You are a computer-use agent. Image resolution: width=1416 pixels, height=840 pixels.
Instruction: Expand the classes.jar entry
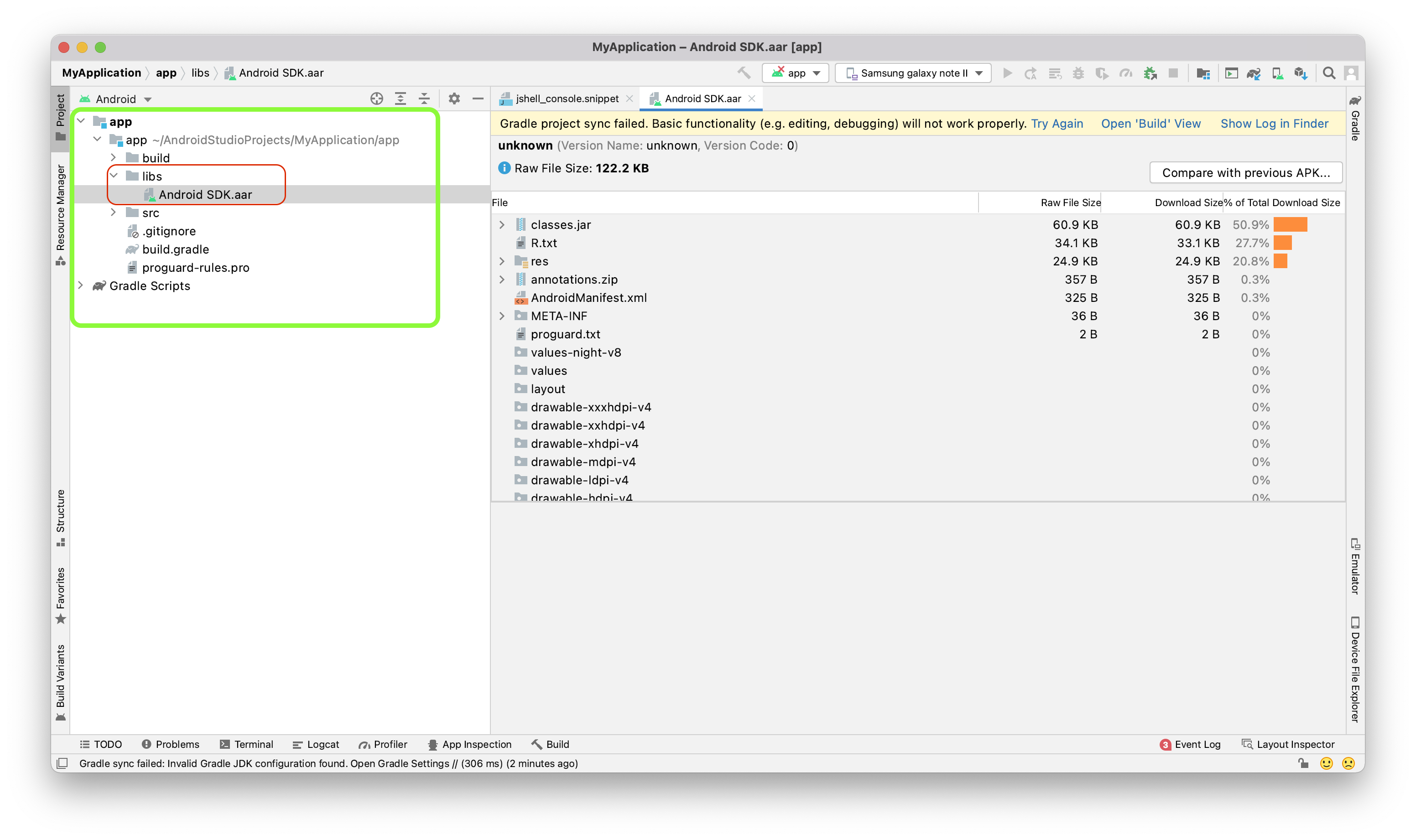point(502,225)
